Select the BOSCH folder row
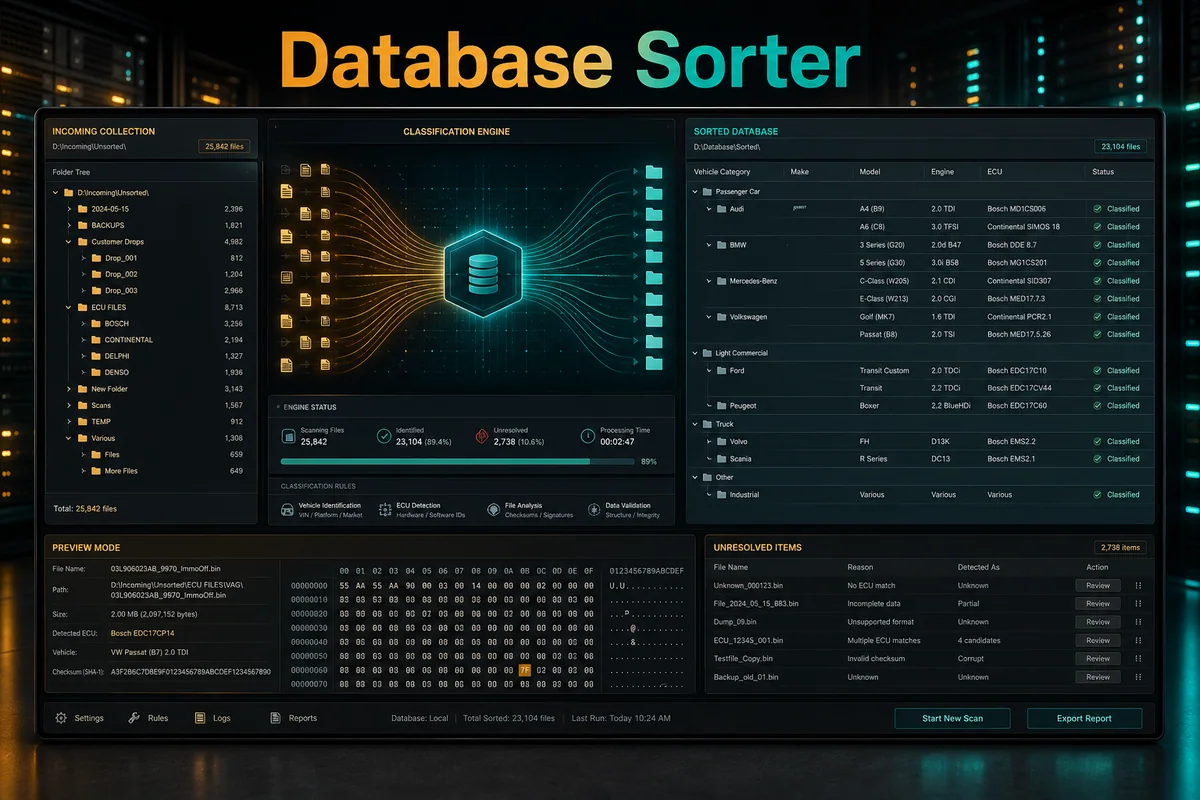 pyautogui.click(x=162, y=324)
